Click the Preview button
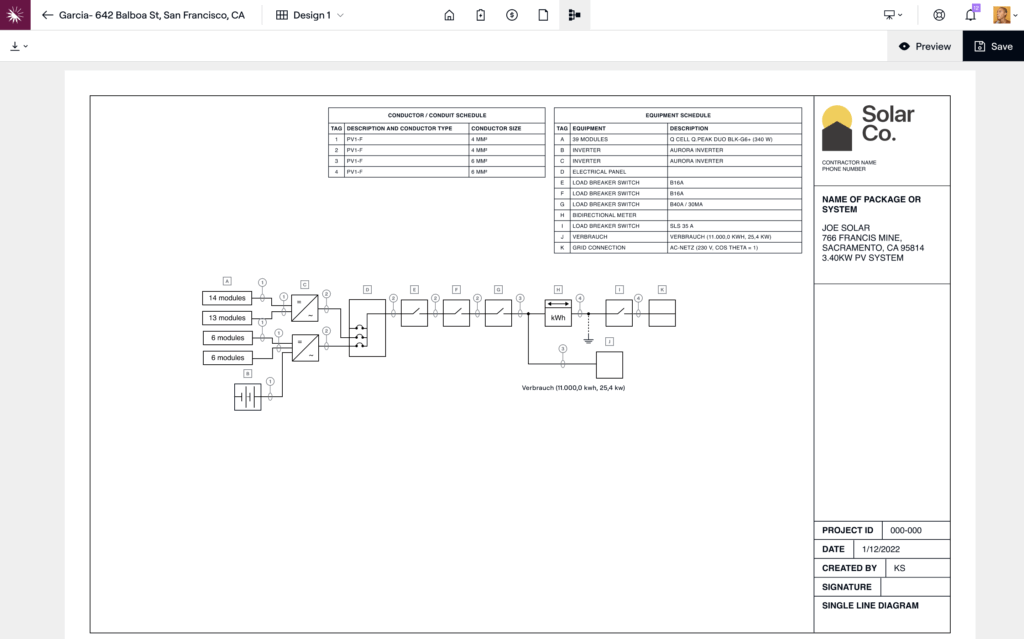This screenshot has width=1024, height=639. [924, 46]
